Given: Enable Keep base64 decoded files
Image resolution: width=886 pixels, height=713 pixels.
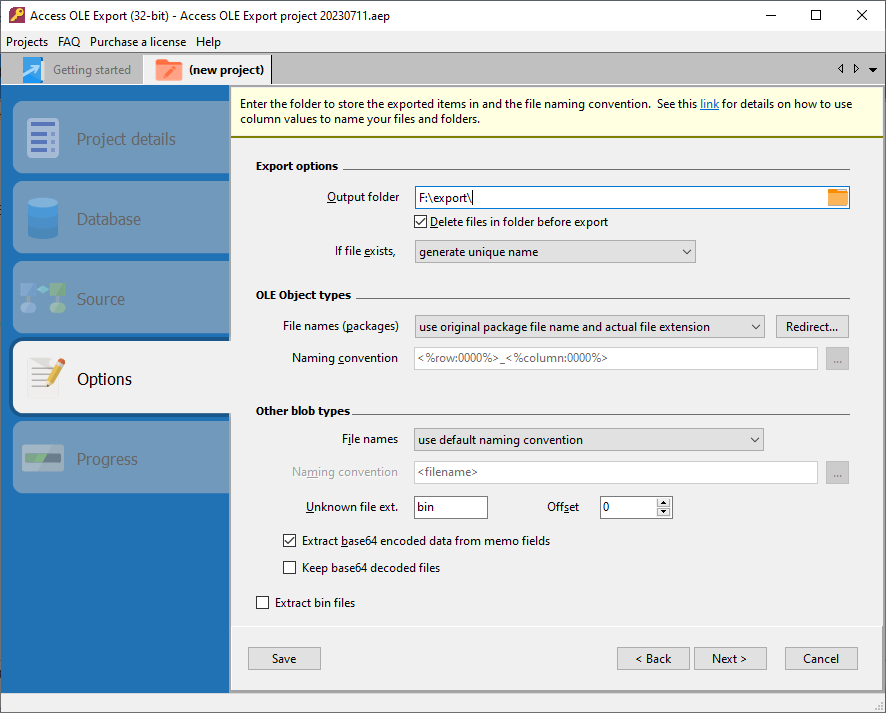Looking at the screenshot, I should pos(290,568).
